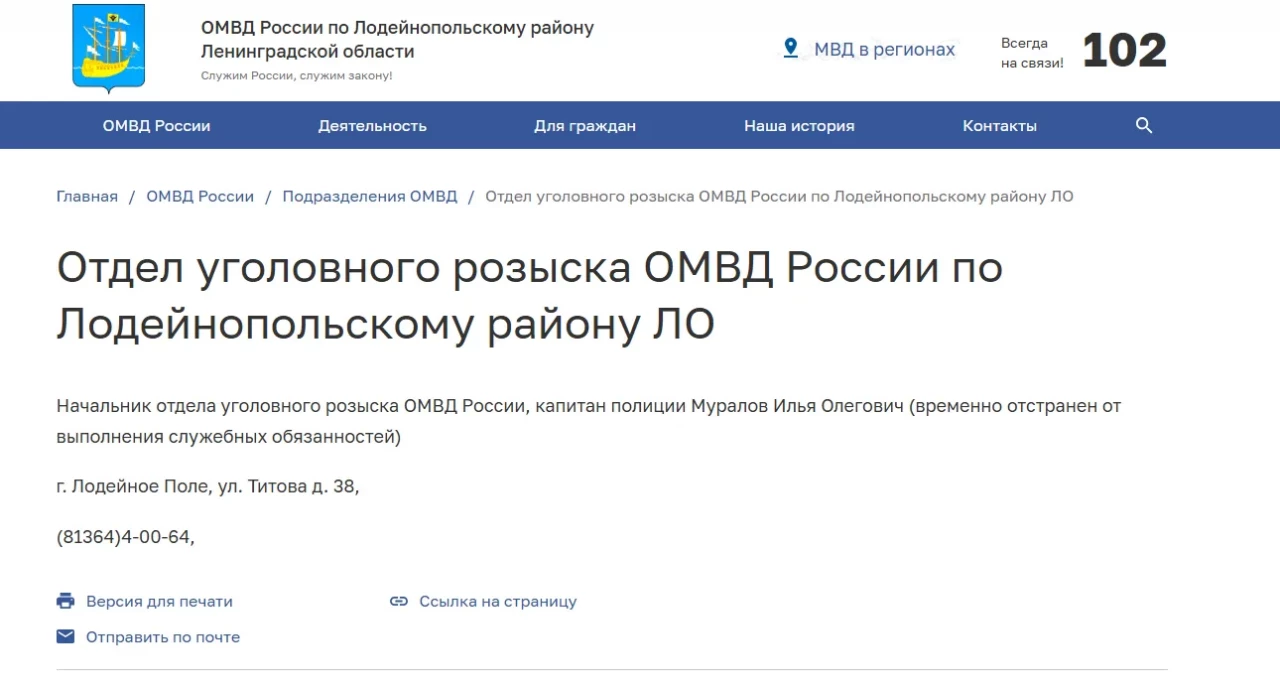Open the Версия для печати link
Image resolution: width=1280 pixels, height=689 pixels.
pos(159,601)
